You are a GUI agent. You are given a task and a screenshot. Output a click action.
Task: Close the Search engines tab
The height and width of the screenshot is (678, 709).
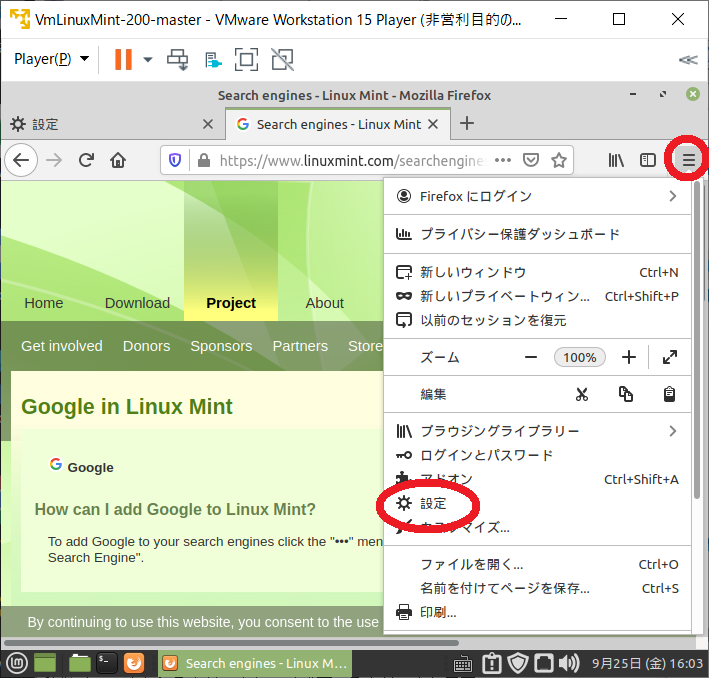click(433, 124)
